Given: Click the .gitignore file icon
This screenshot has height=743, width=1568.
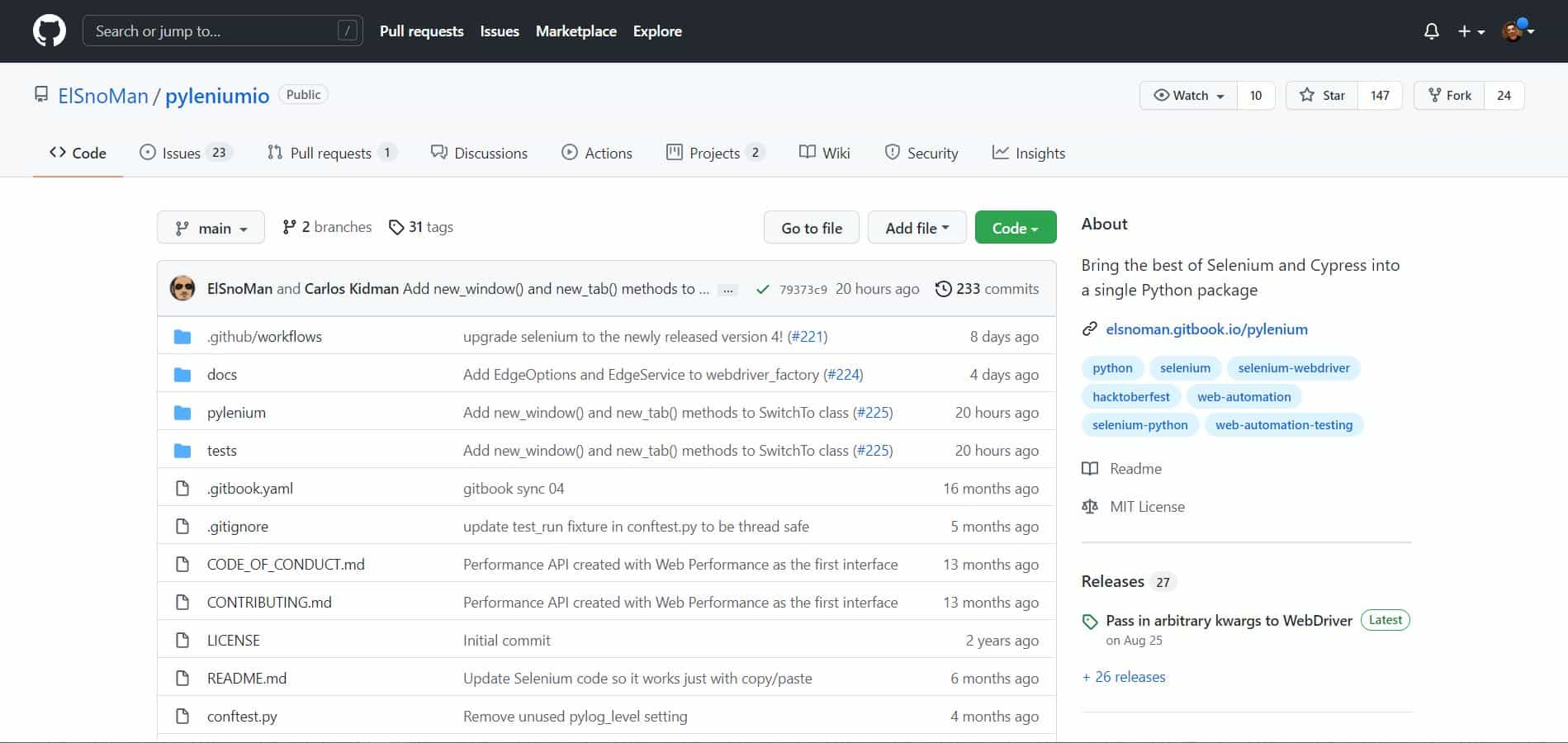Looking at the screenshot, I should click(182, 527).
